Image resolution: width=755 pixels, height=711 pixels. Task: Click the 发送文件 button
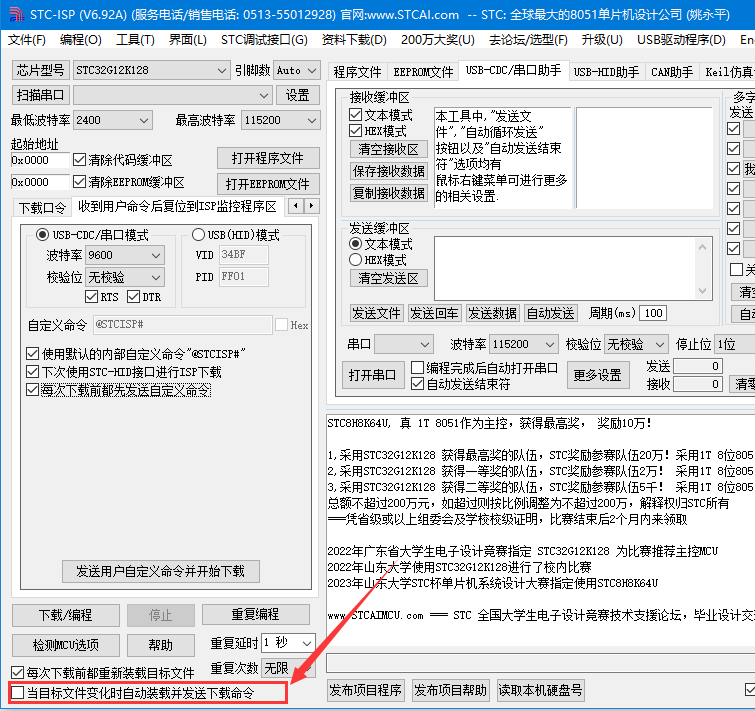point(376,313)
